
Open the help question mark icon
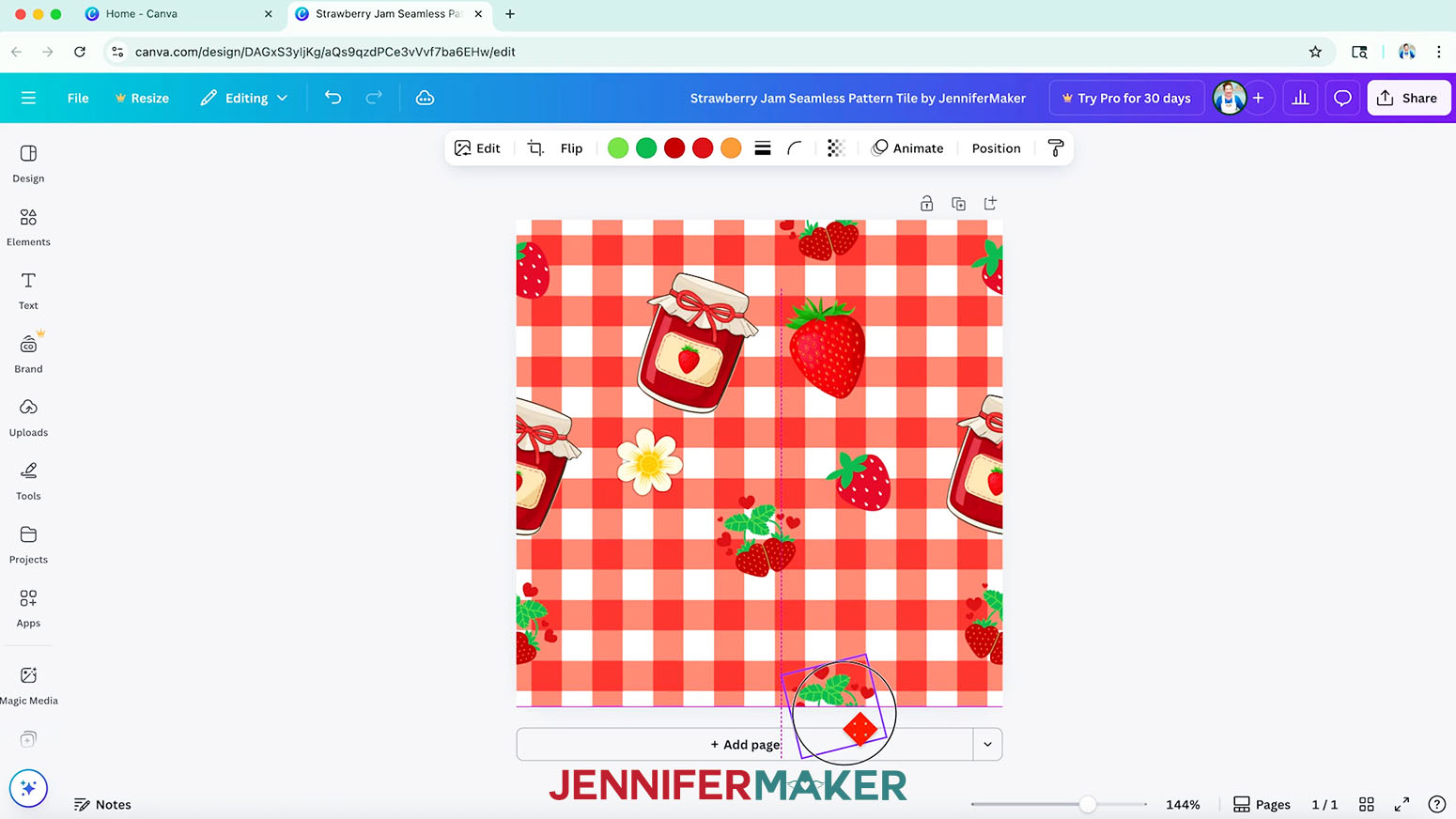(x=1436, y=805)
